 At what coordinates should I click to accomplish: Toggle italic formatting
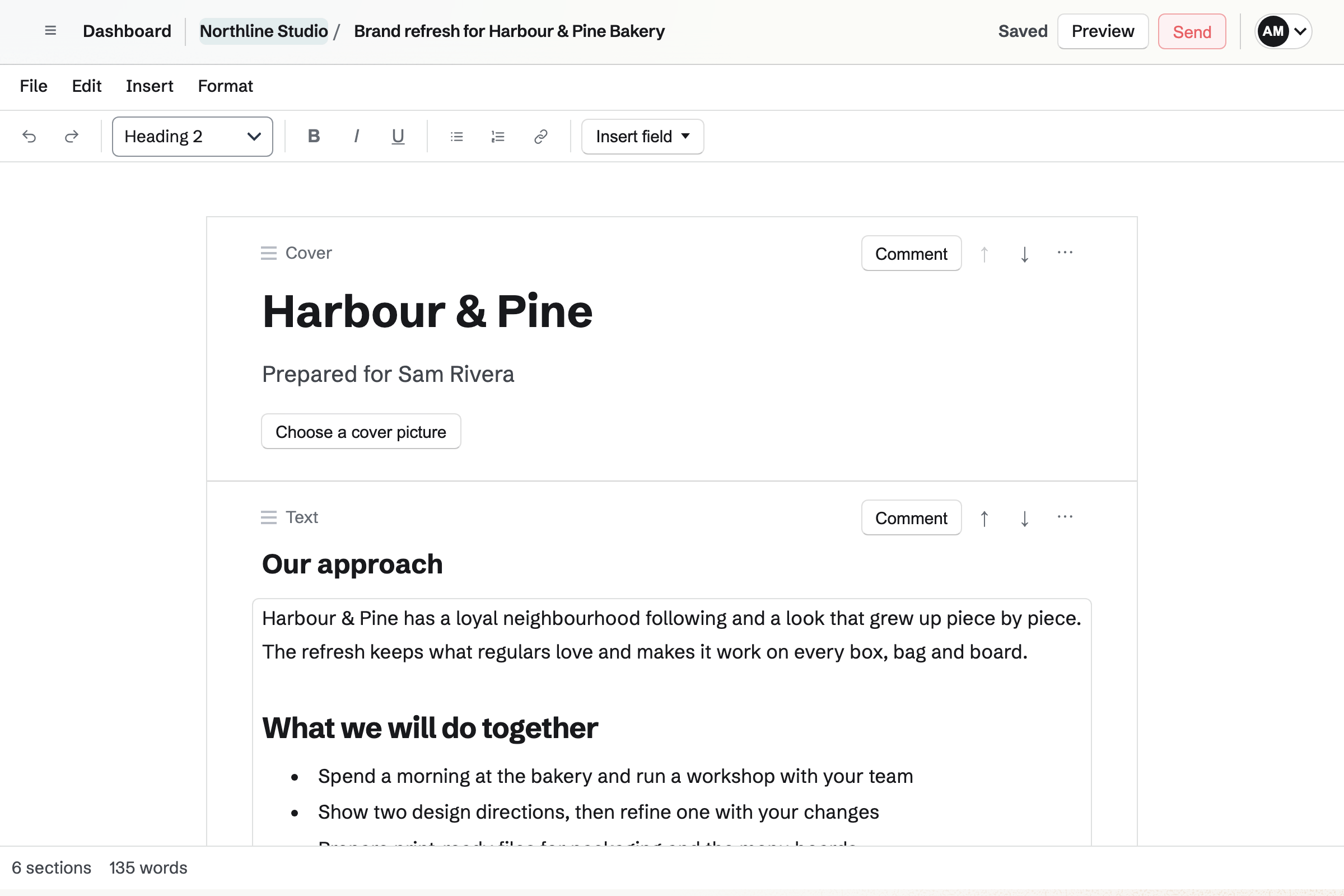357,136
